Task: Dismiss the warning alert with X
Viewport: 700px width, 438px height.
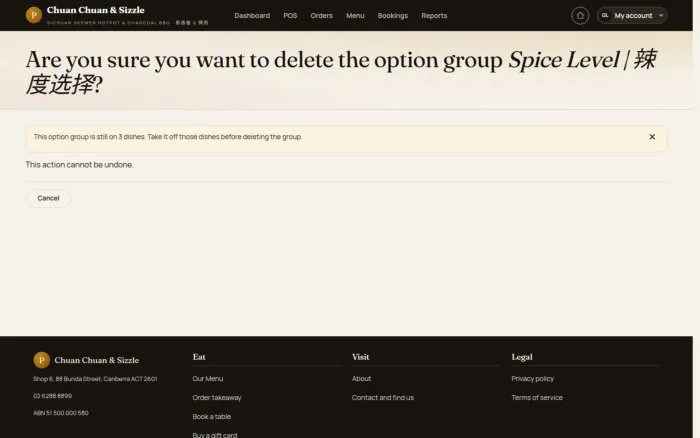Action: [x=652, y=137]
